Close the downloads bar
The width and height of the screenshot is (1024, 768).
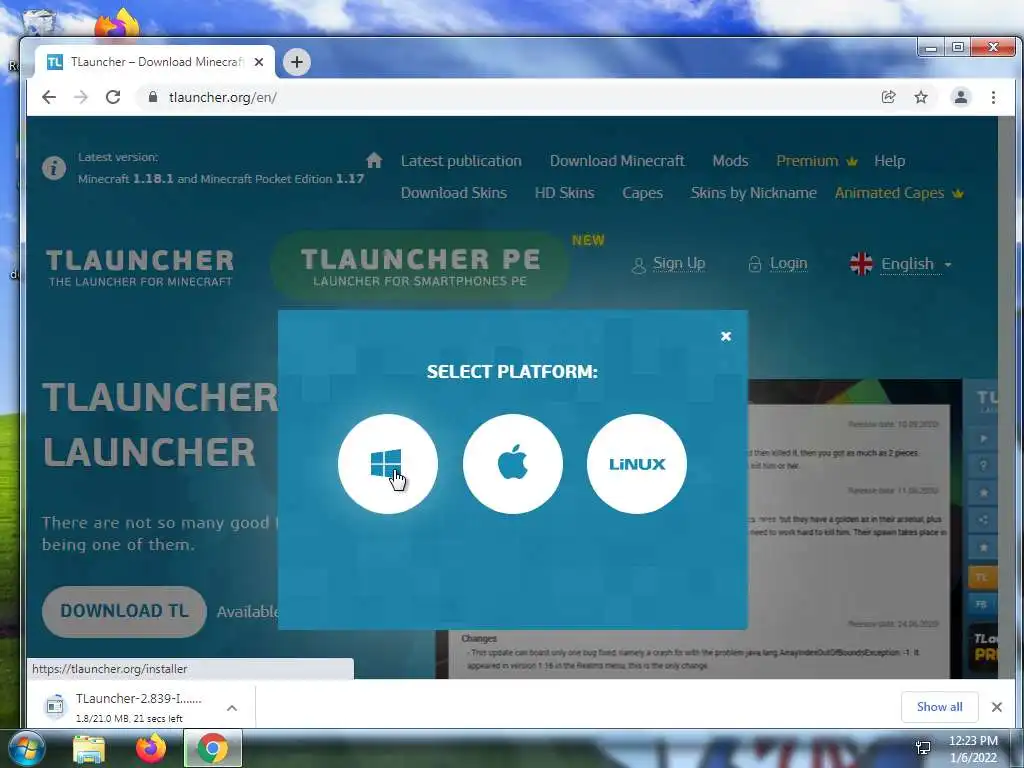point(997,707)
